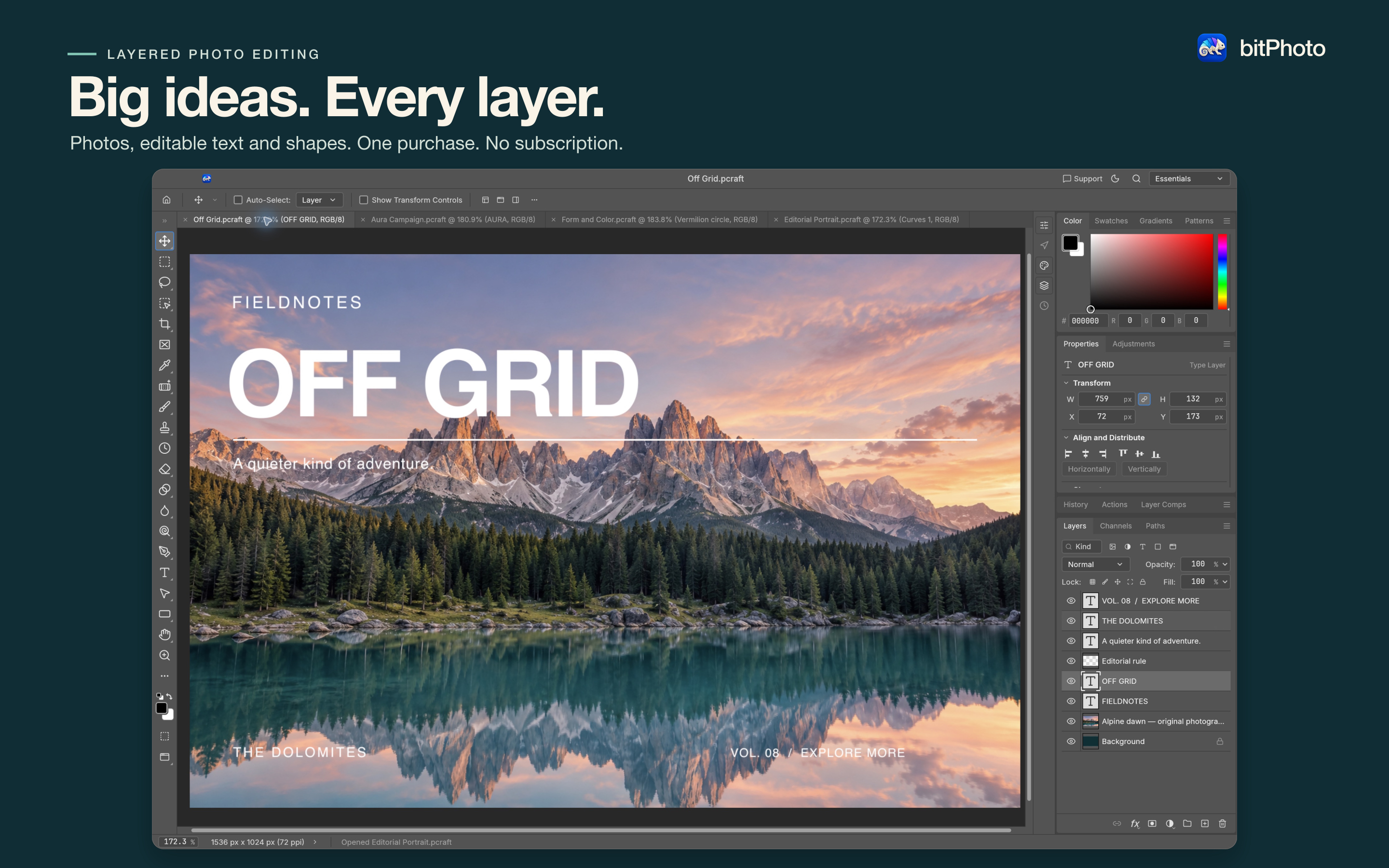
Task: Enable the Auto-Select checkbox
Action: (x=238, y=200)
